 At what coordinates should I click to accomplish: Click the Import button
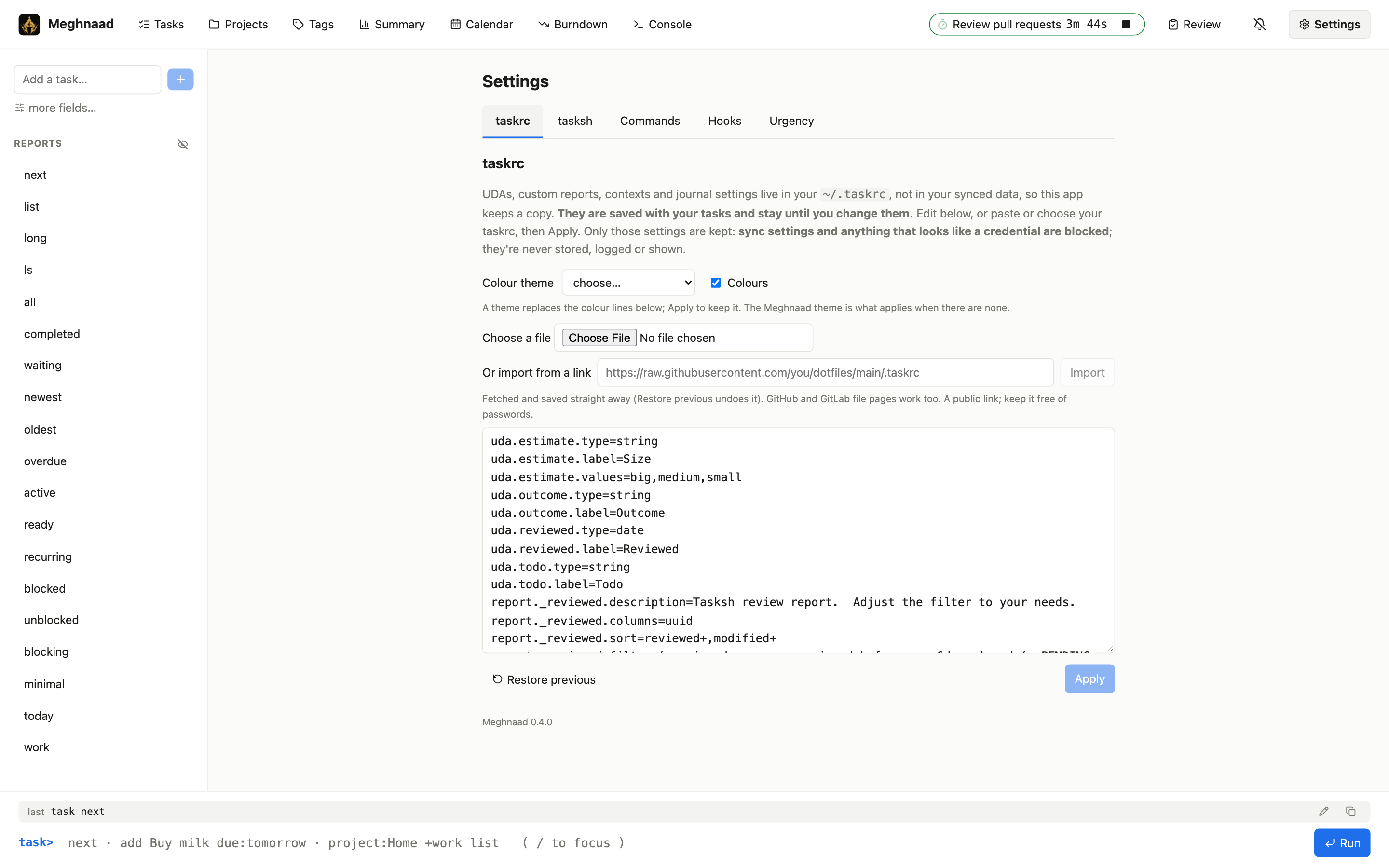(x=1087, y=373)
